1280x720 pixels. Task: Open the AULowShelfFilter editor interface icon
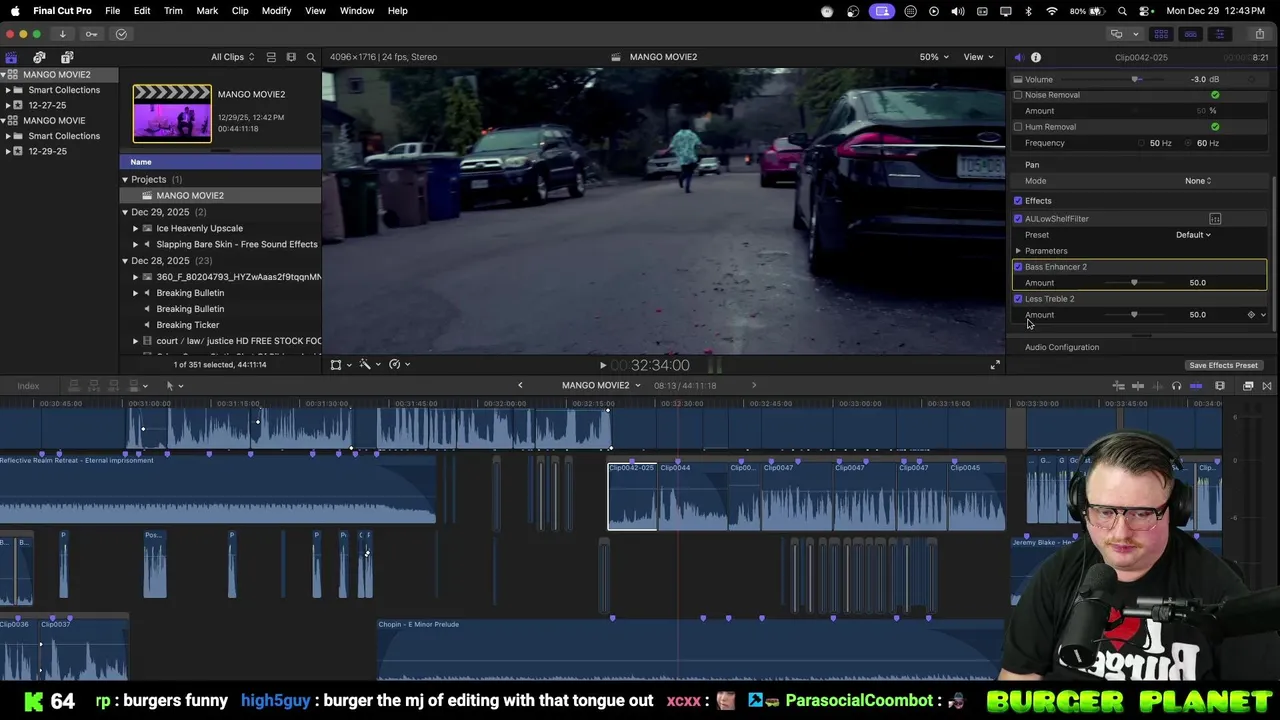point(1215,219)
